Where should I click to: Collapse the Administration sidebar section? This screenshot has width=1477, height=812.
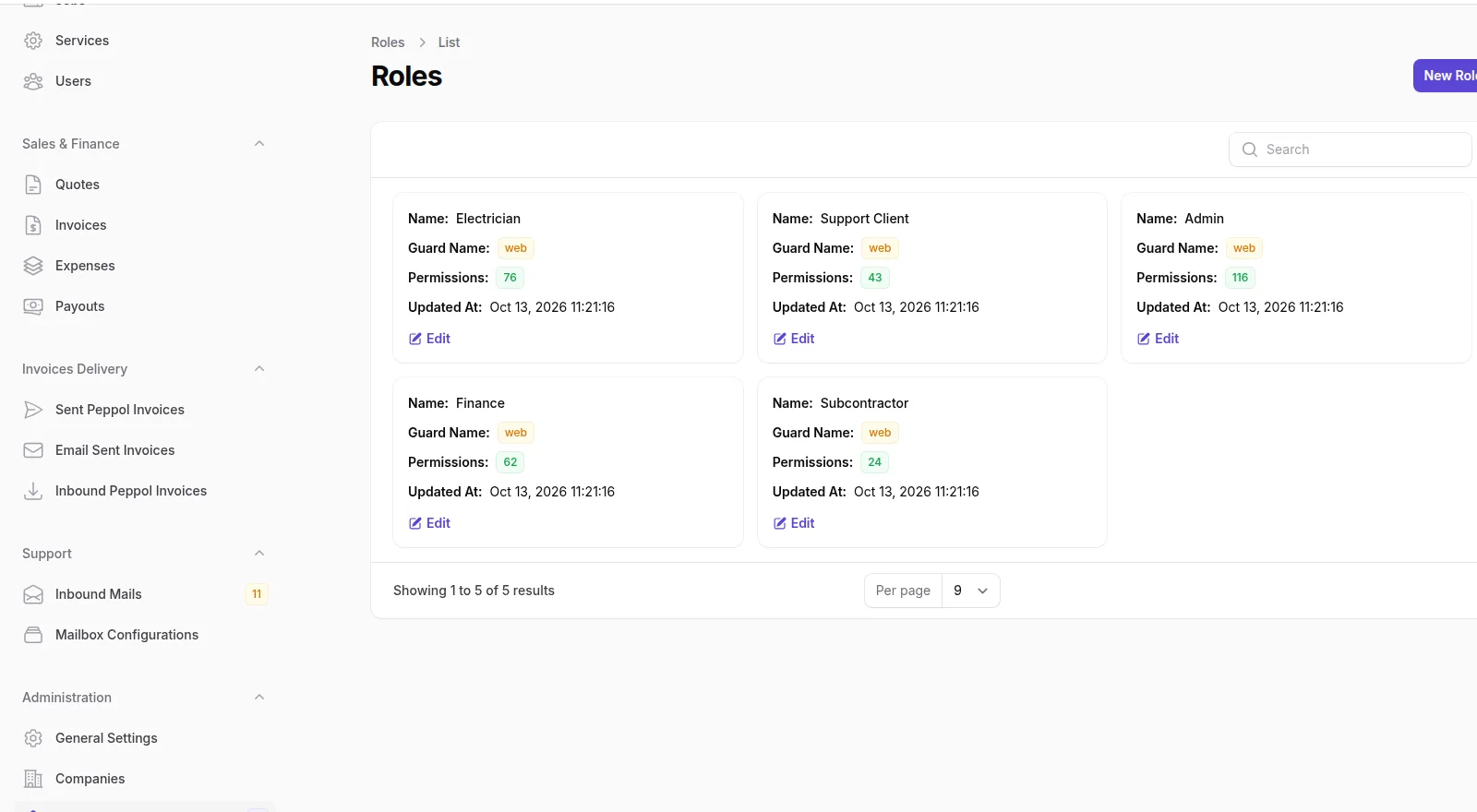click(259, 698)
